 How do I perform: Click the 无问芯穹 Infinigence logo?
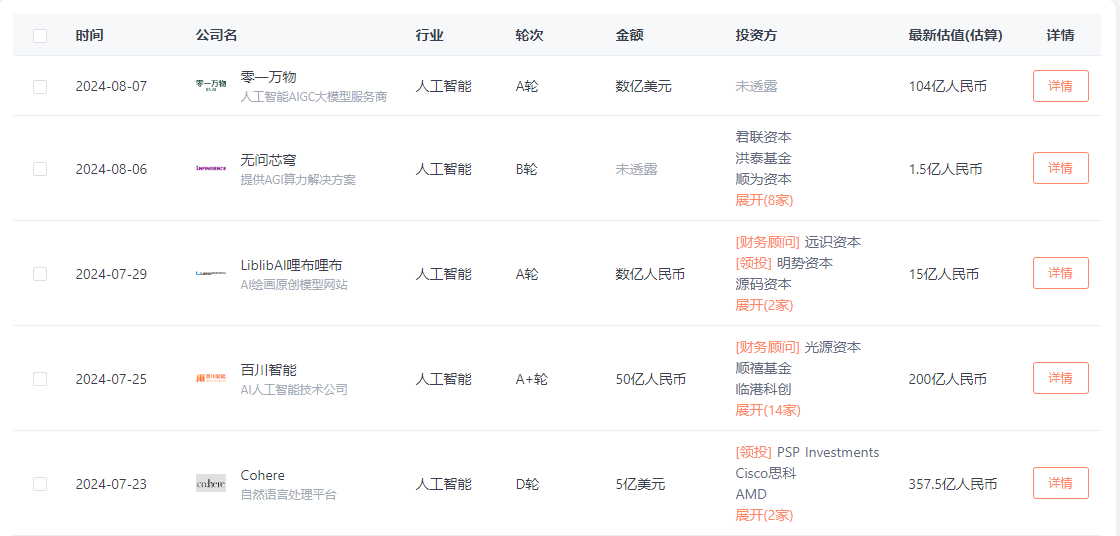pos(211,168)
